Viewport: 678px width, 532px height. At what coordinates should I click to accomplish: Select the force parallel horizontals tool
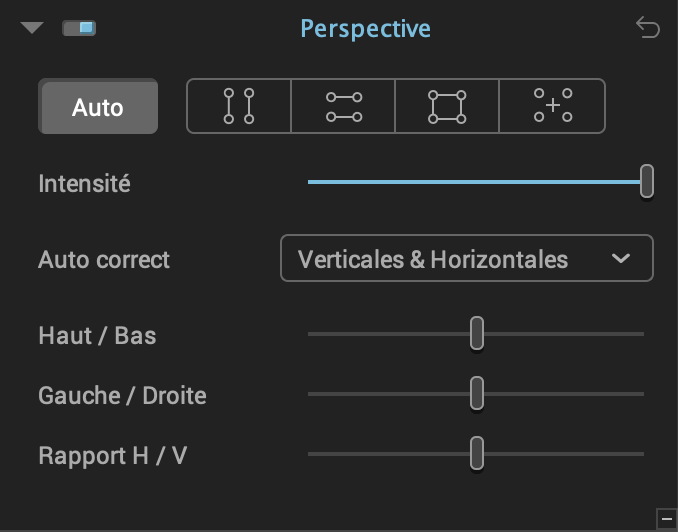point(343,106)
